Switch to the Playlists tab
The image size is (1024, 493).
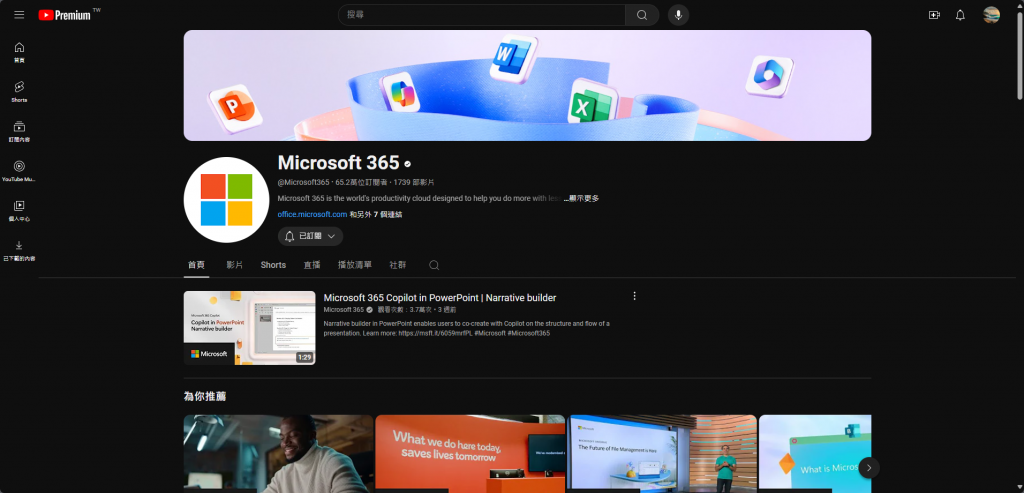(x=355, y=265)
